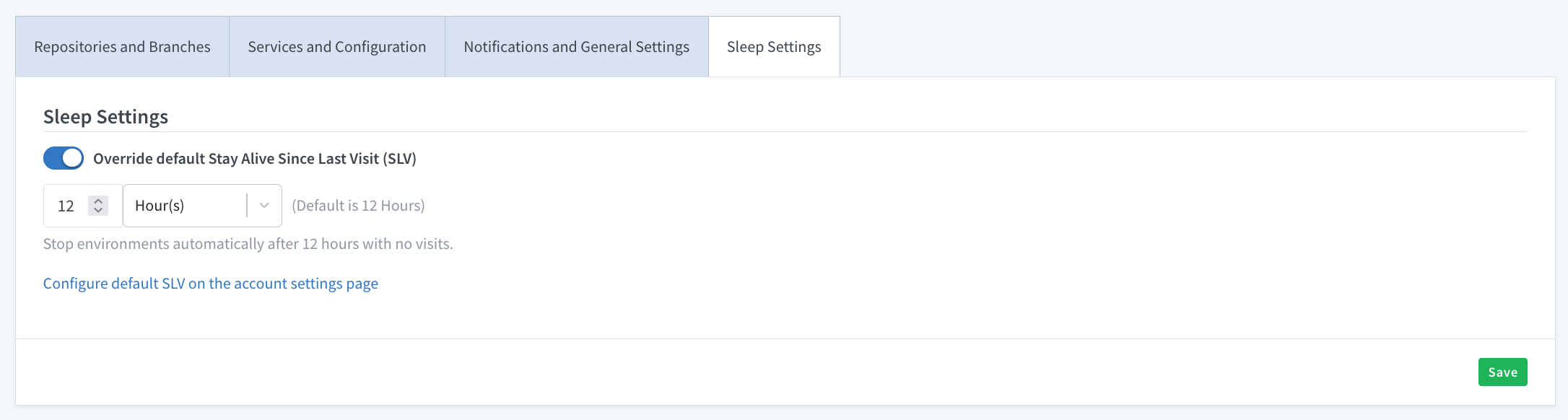Increase the SLV value with up arrow

[98, 201]
